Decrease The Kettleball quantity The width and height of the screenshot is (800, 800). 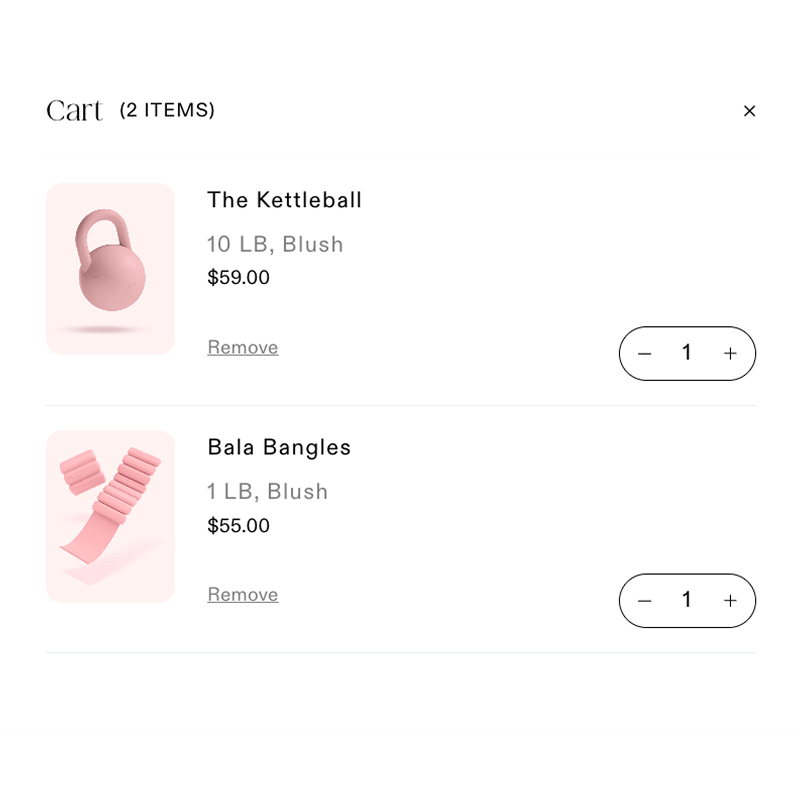pyautogui.click(x=645, y=354)
